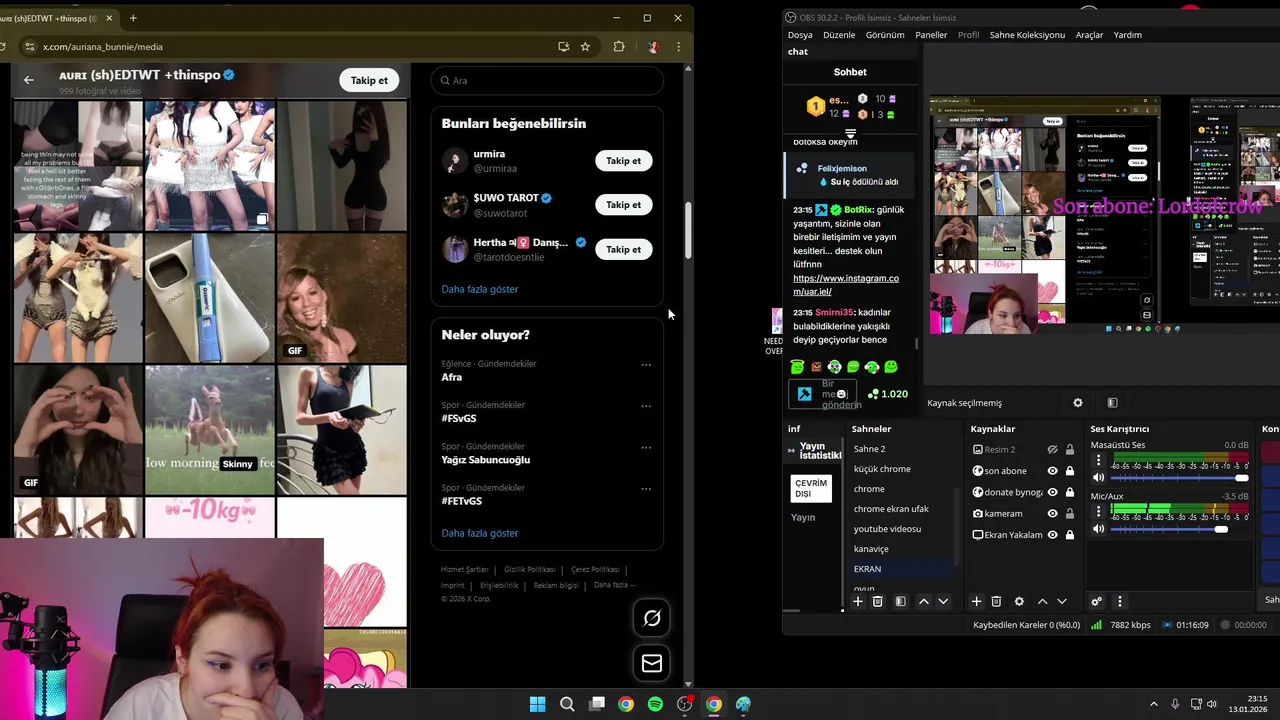Viewport: 1280px width, 720px height.
Task: Open scene filters icon in Sahneler
Action: click(900, 601)
